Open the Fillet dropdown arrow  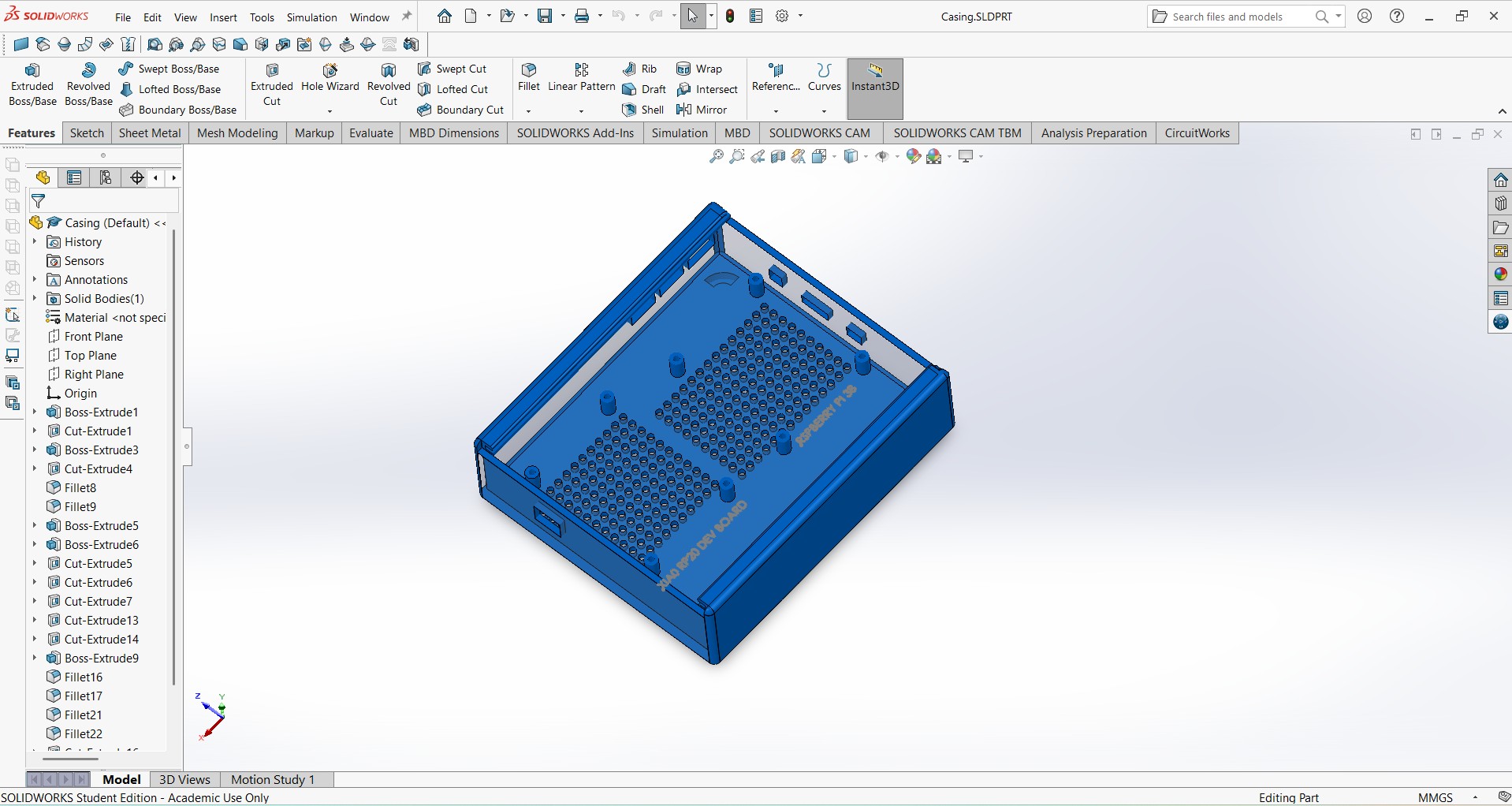point(529,111)
